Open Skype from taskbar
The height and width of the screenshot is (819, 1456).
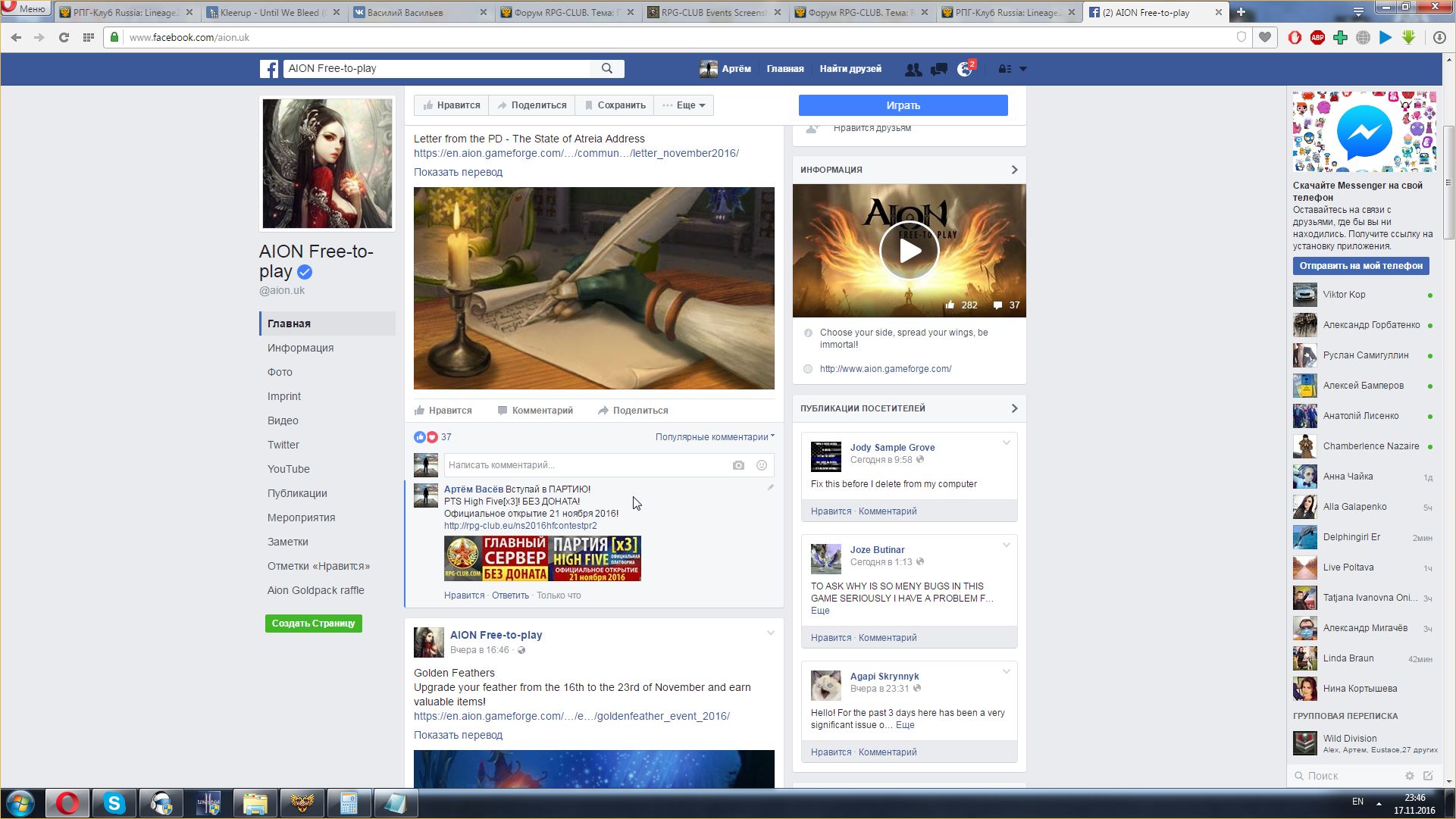click(114, 803)
